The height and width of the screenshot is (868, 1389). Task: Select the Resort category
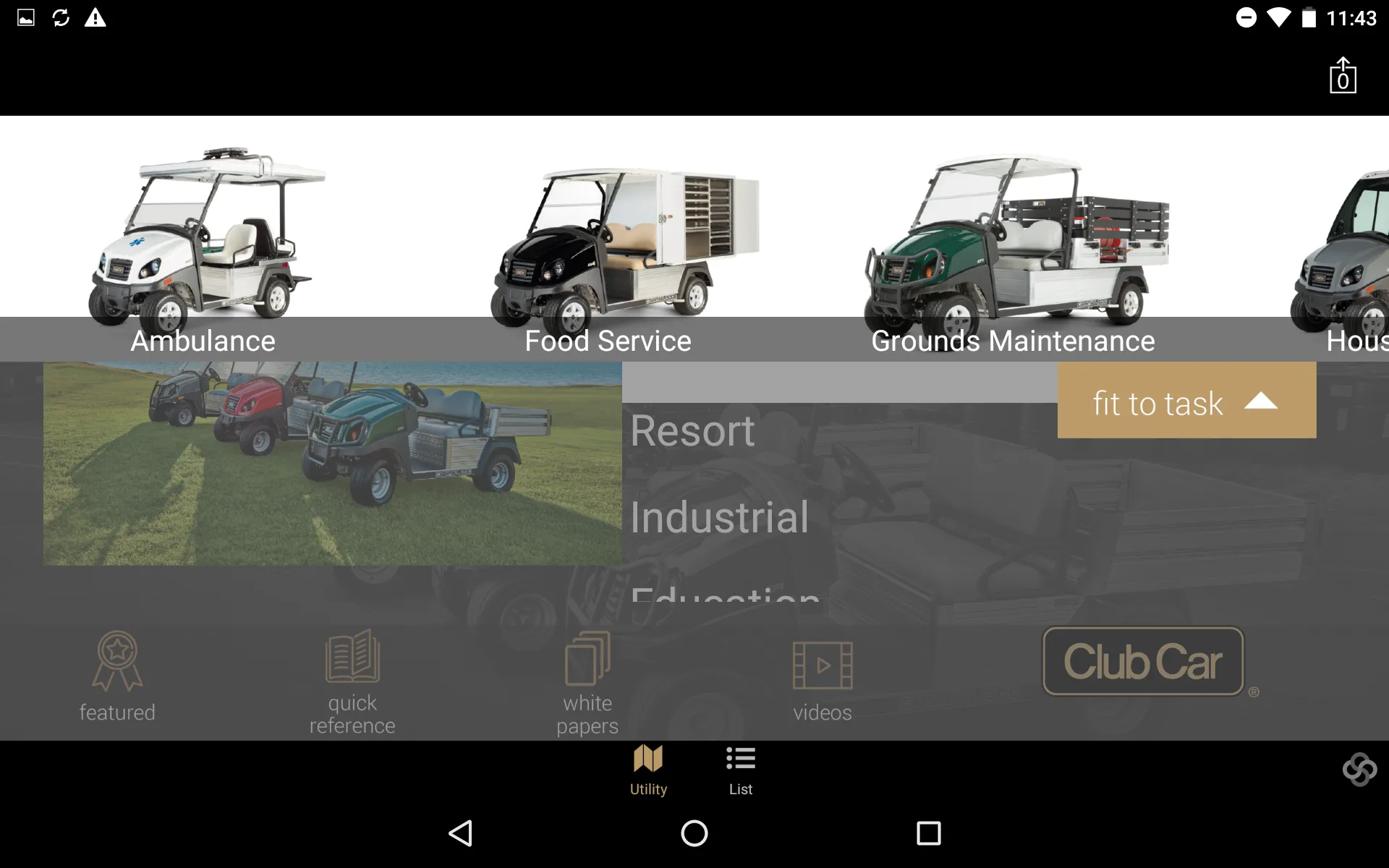[x=692, y=431]
